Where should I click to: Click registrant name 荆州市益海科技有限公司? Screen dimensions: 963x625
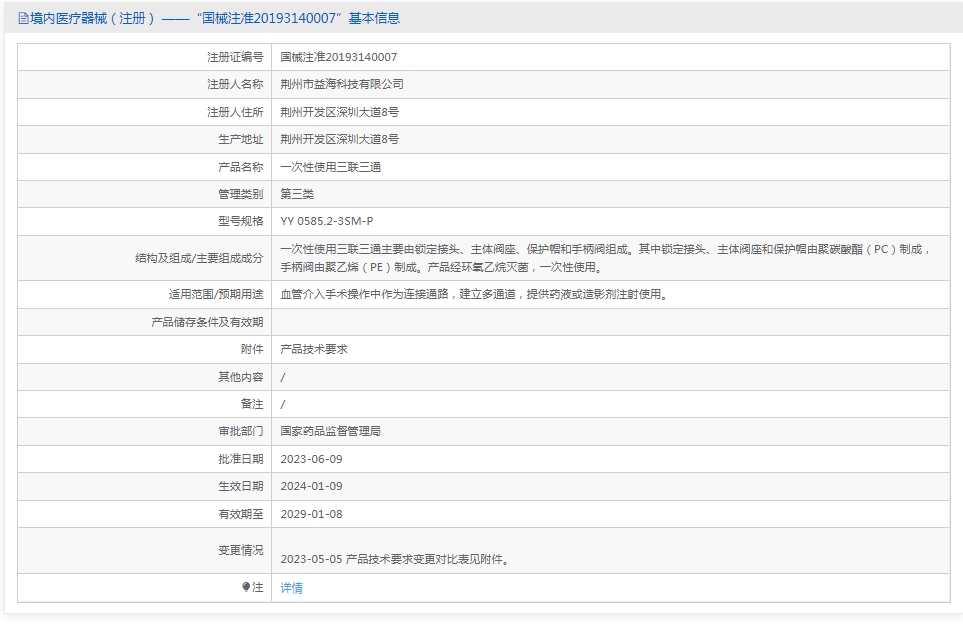(x=342, y=85)
